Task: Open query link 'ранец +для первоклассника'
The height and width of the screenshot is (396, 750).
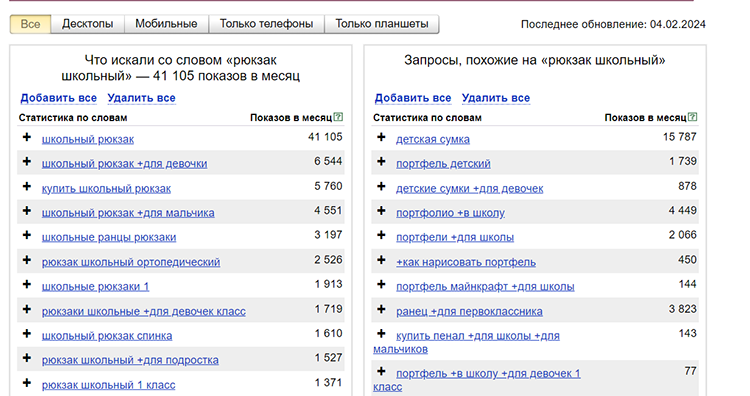Action: point(469,311)
